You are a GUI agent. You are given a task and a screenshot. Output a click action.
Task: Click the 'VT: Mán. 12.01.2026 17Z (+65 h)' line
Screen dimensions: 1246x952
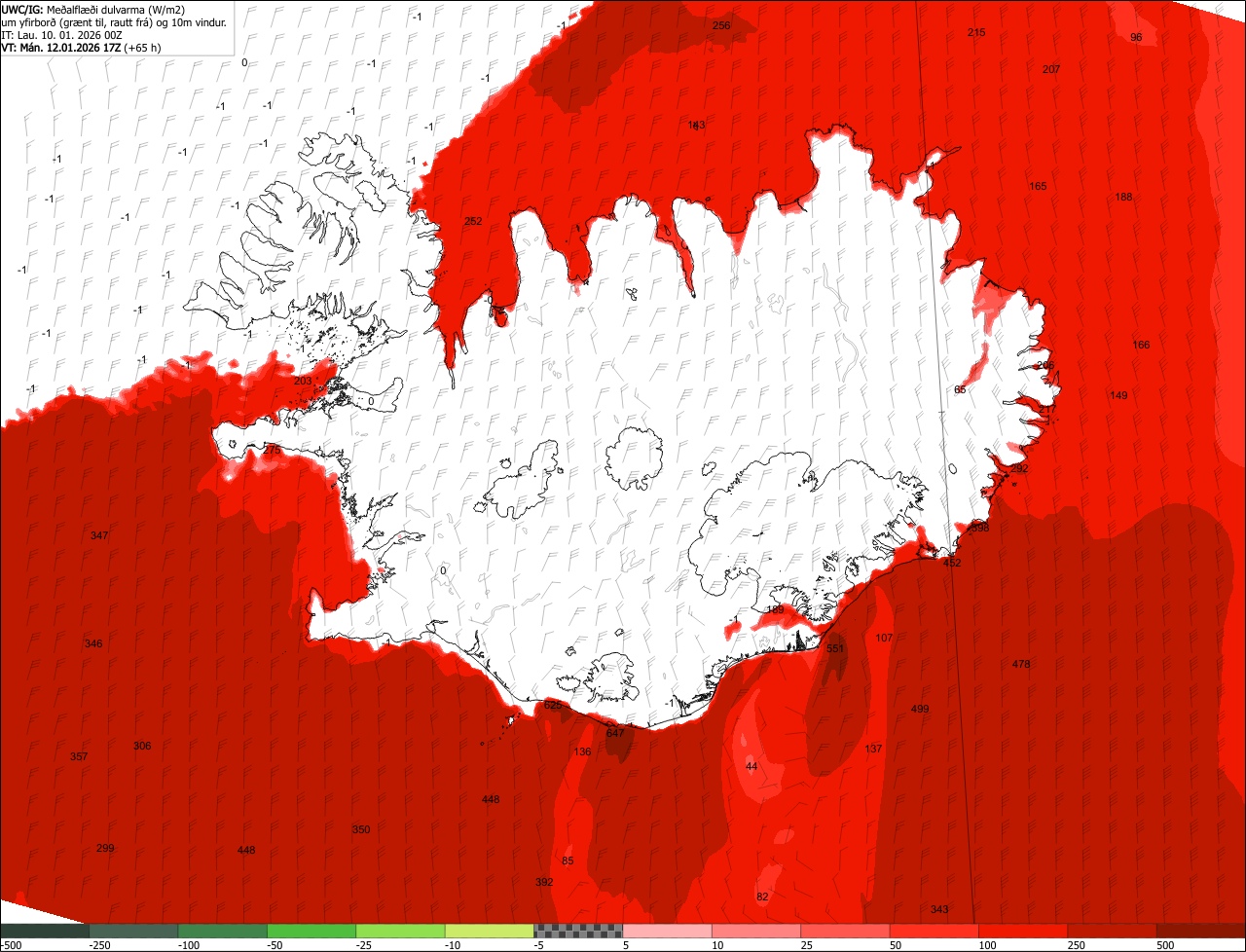coord(81,47)
